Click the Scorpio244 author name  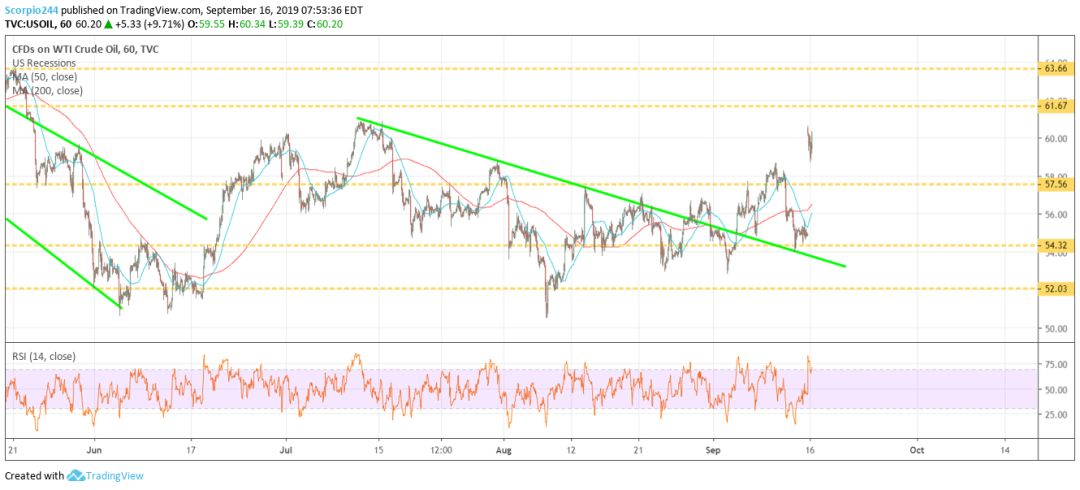coord(31,10)
